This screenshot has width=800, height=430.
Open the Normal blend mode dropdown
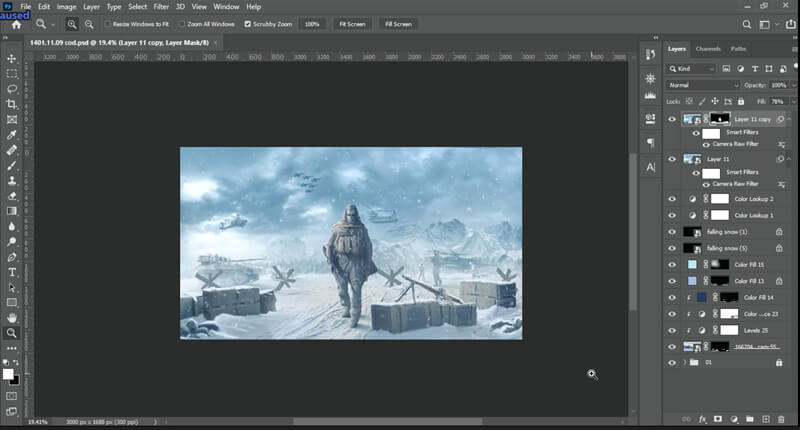(x=703, y=85)
